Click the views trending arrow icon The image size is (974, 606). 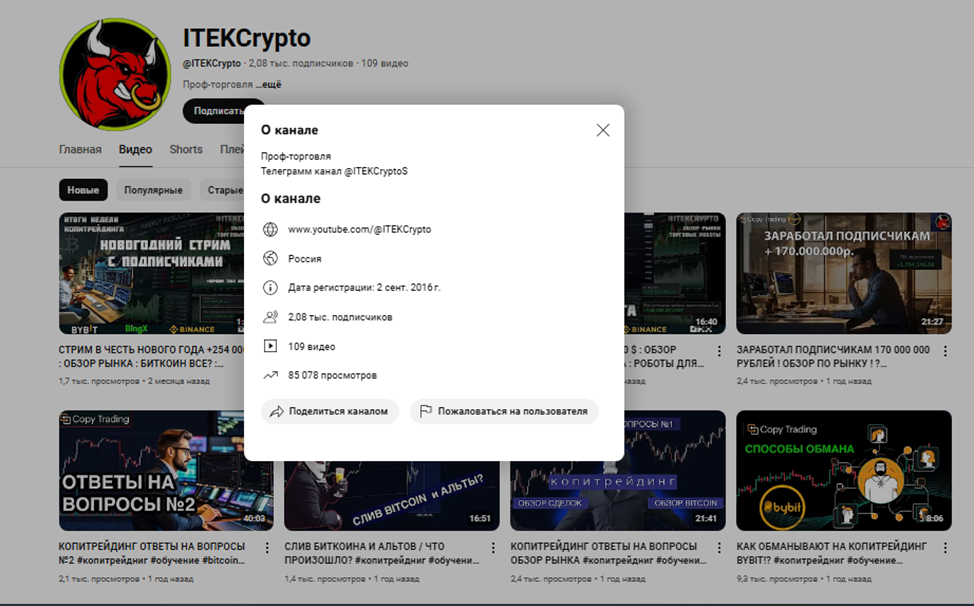click(270, 375)
